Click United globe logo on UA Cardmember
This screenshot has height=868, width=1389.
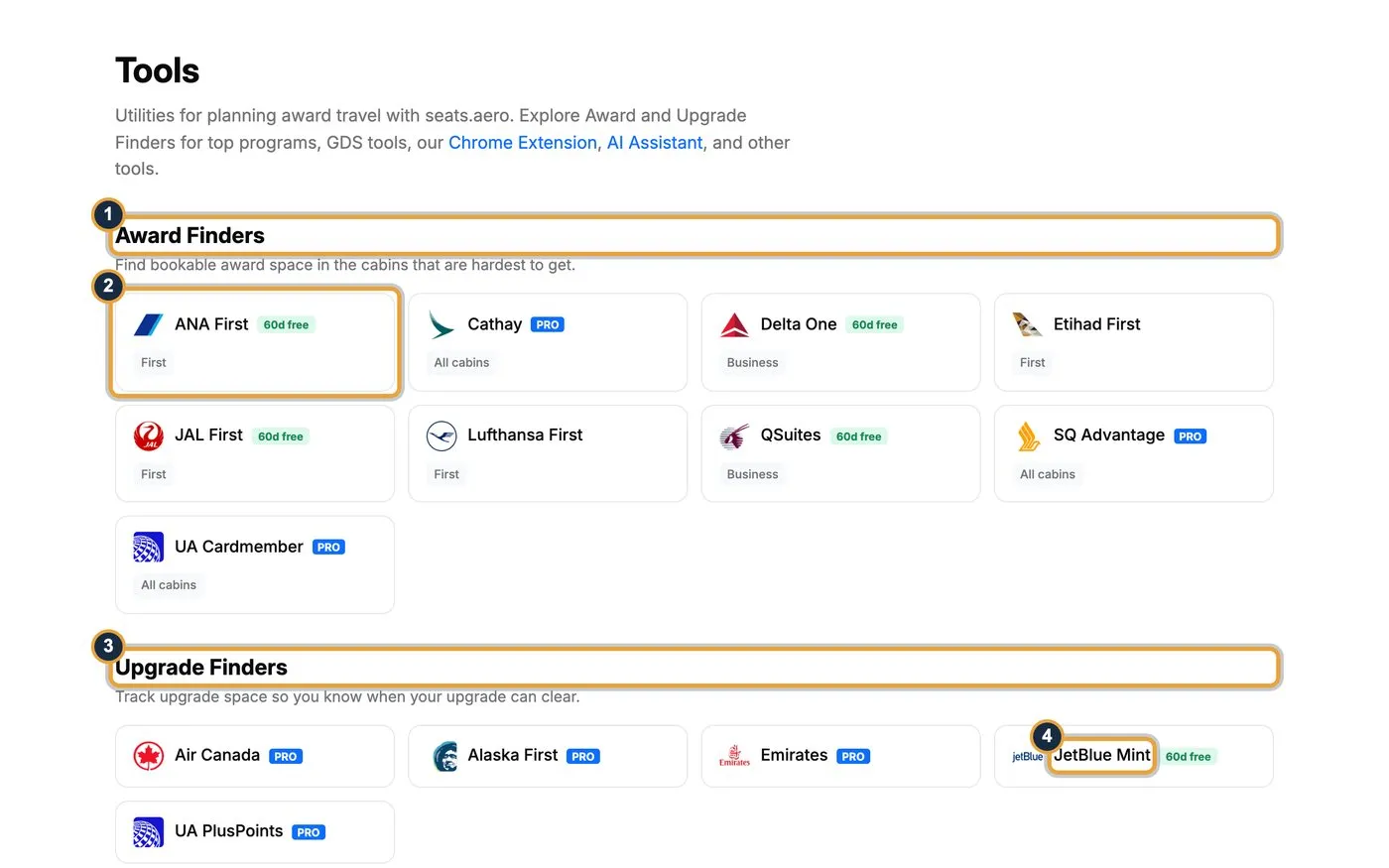[149, 547]
